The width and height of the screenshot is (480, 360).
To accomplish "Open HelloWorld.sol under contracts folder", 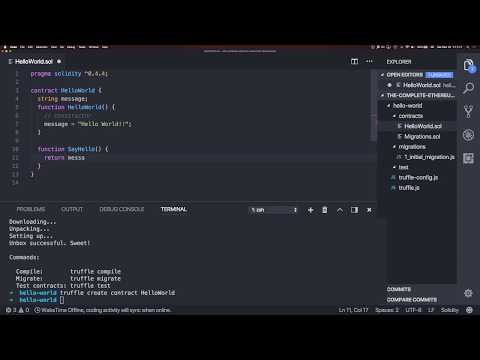I will click(x=423, y=126).
